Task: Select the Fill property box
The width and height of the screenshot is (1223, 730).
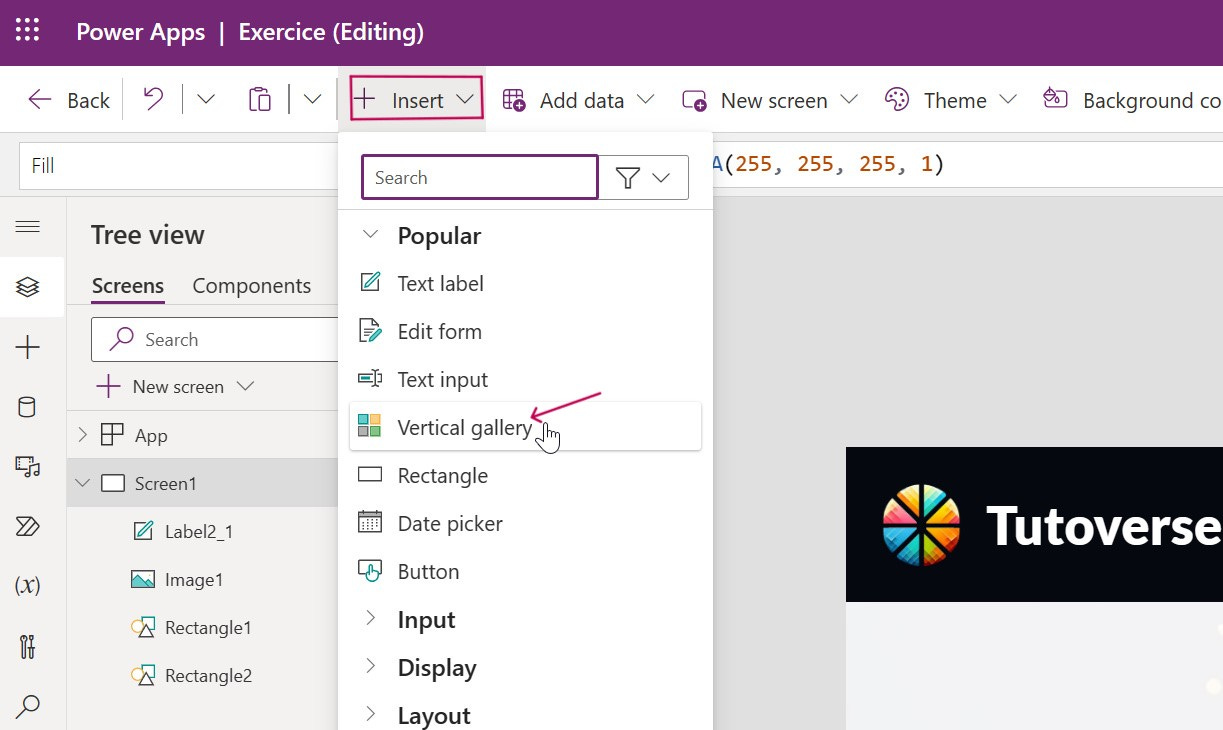Action: [178, 165]
